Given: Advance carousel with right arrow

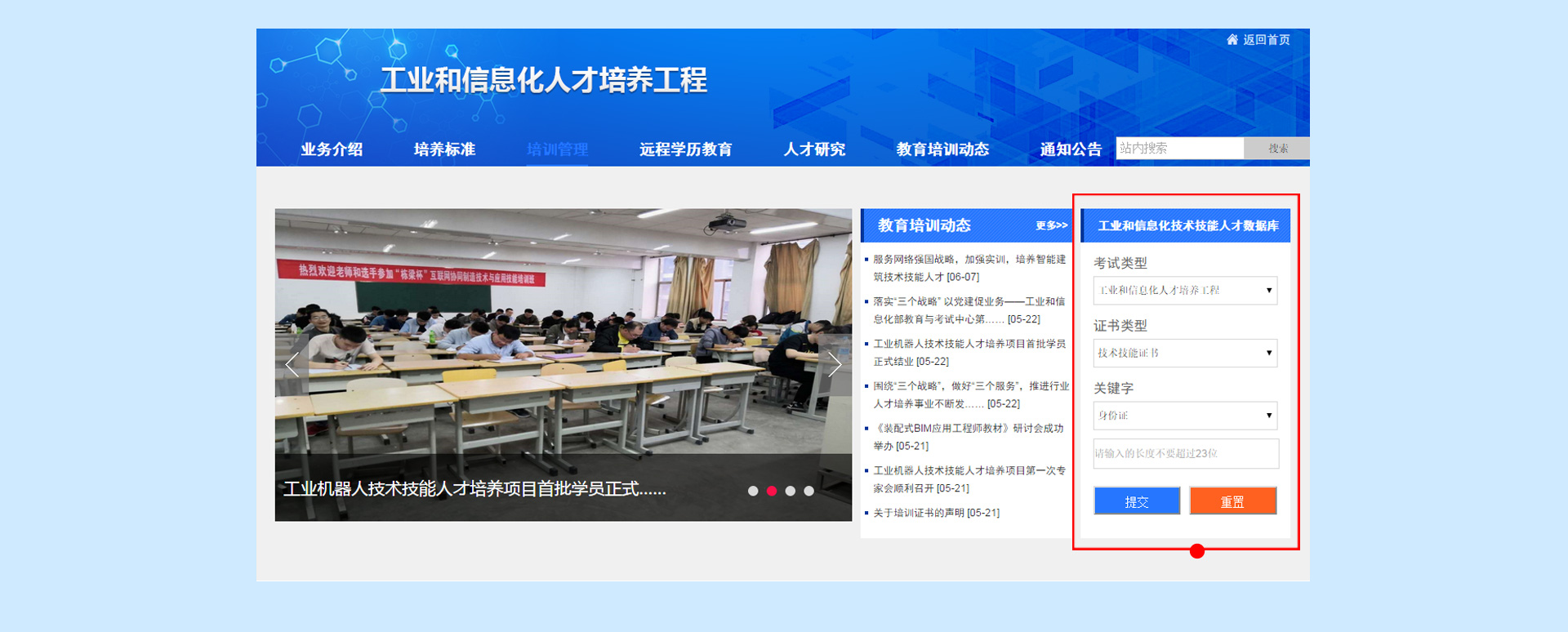Looking at the screenshot, I should coord(834,365).
